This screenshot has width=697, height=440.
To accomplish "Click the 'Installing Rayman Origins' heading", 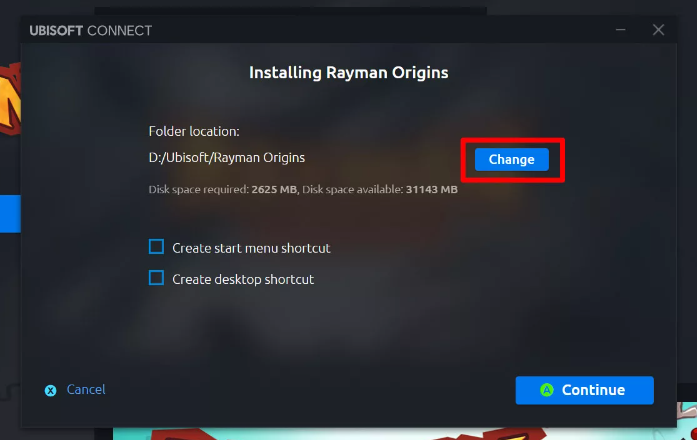I will coord(348,72).
